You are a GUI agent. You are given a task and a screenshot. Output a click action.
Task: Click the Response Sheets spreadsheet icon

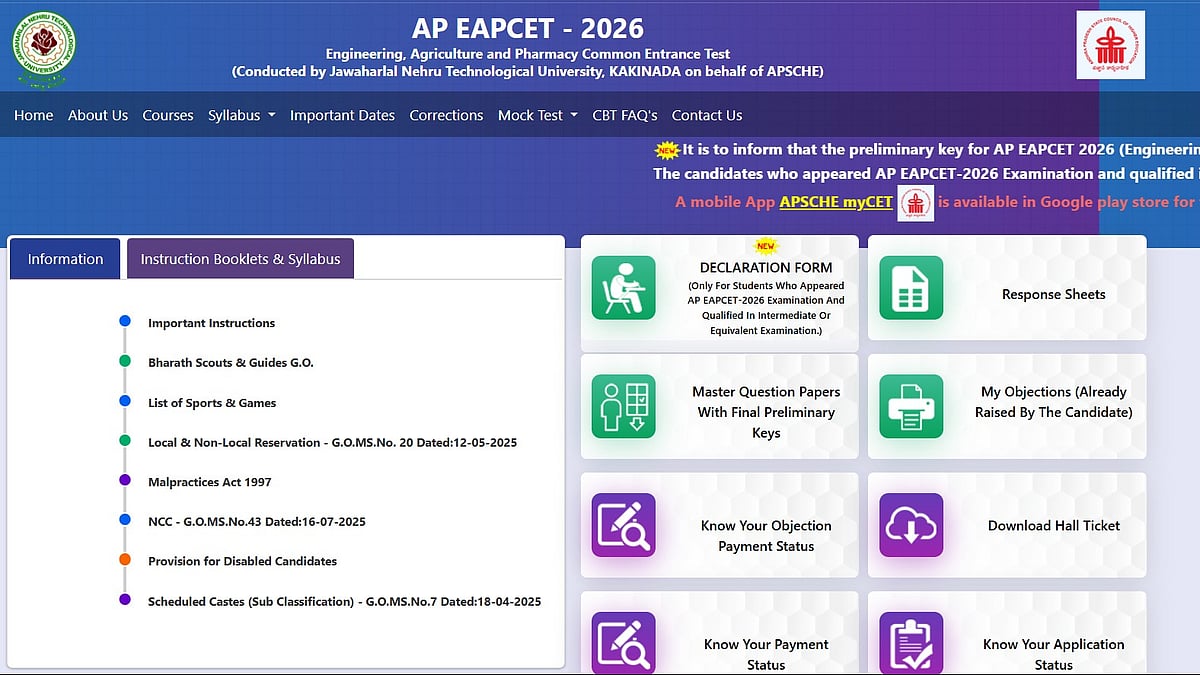click(x=911, y=288)
